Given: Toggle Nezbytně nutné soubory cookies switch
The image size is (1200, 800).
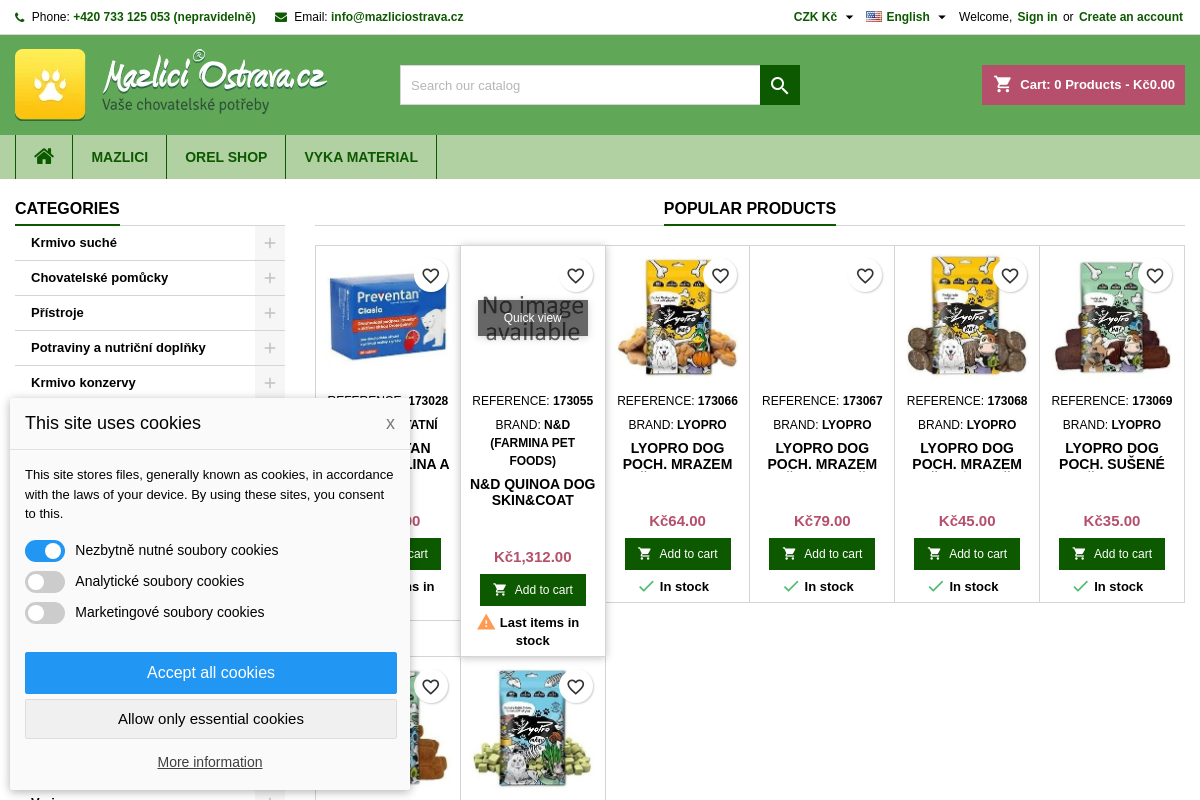Looking at the screenshot, I should (45, 551).
